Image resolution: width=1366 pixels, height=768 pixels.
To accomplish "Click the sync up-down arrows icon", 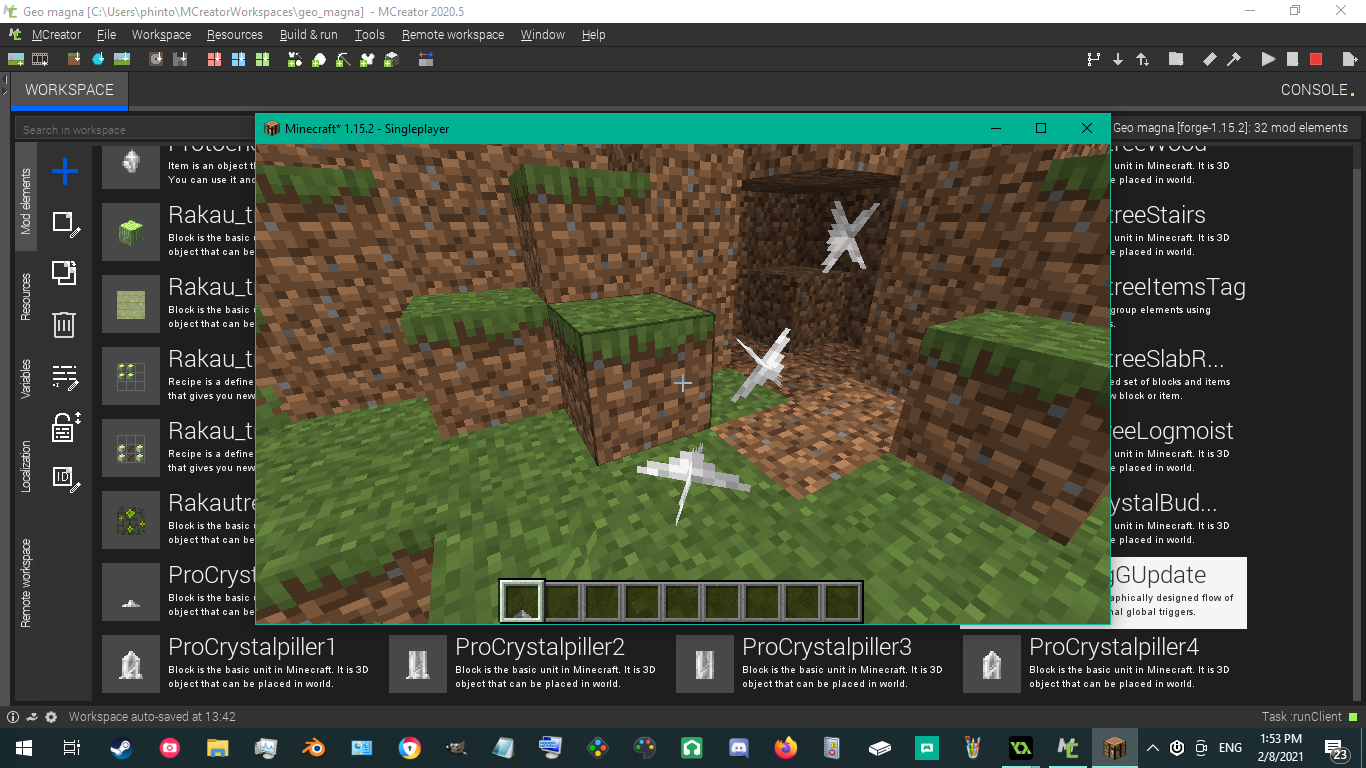I will pyautogui.click(x=1142, y=60).
